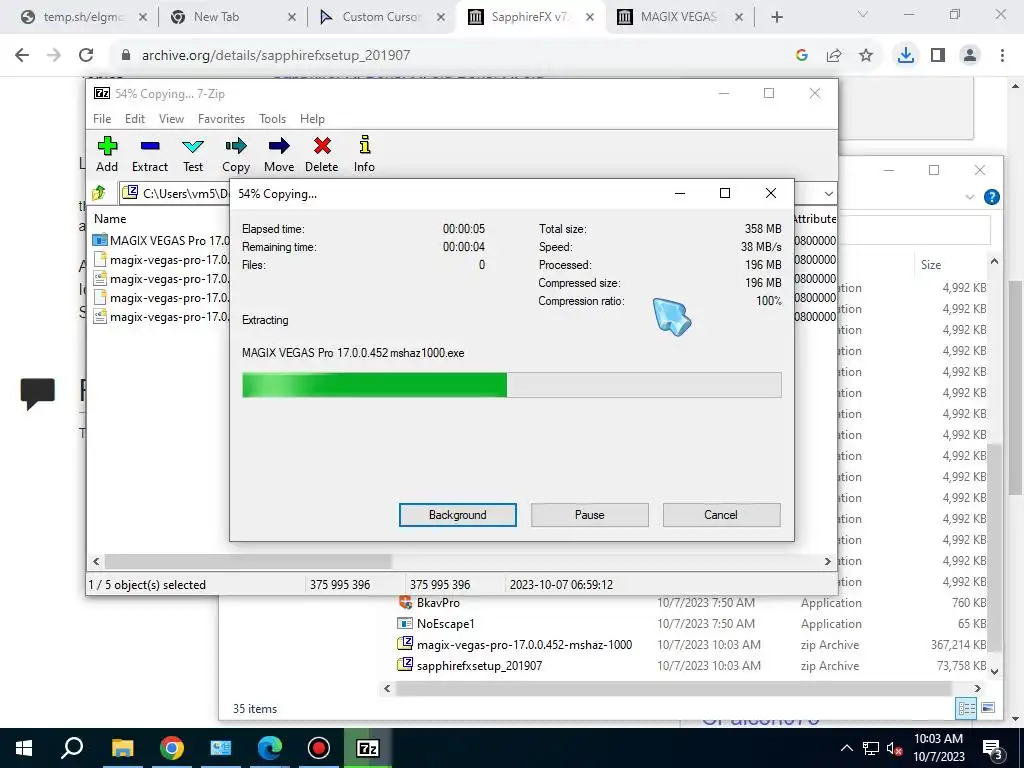Expand the 7-Zip address path dropdown
Viewport: 1024px width, 768px height.
point(828,193)
